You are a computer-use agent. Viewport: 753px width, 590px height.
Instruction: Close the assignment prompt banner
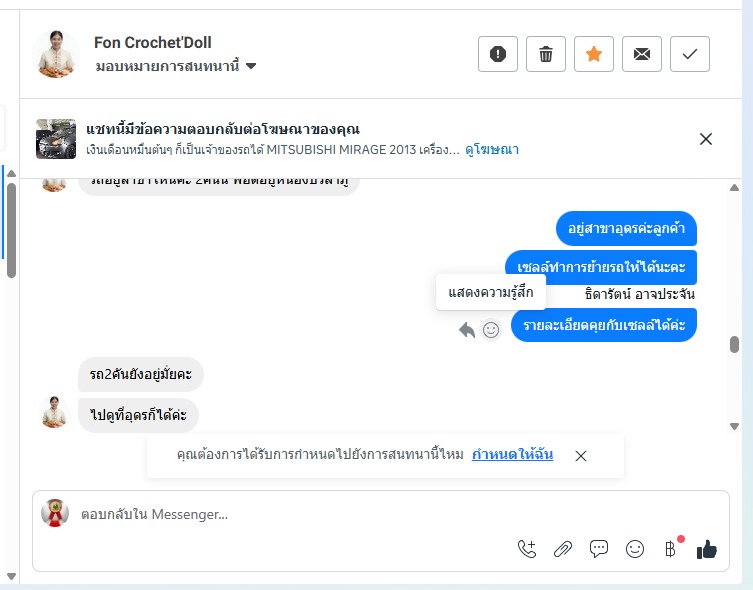tap(581, 456)
